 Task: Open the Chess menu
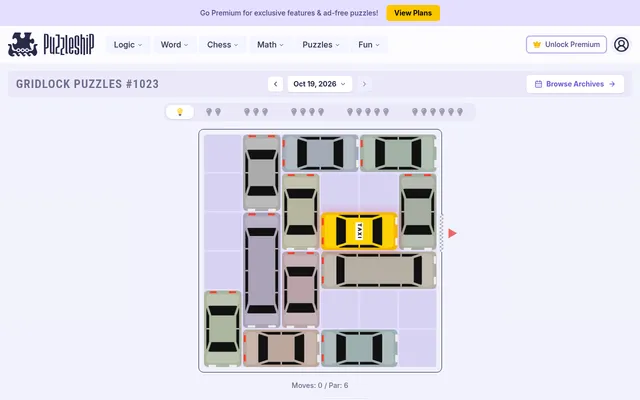pyautogui.click(x=222, y=44)
